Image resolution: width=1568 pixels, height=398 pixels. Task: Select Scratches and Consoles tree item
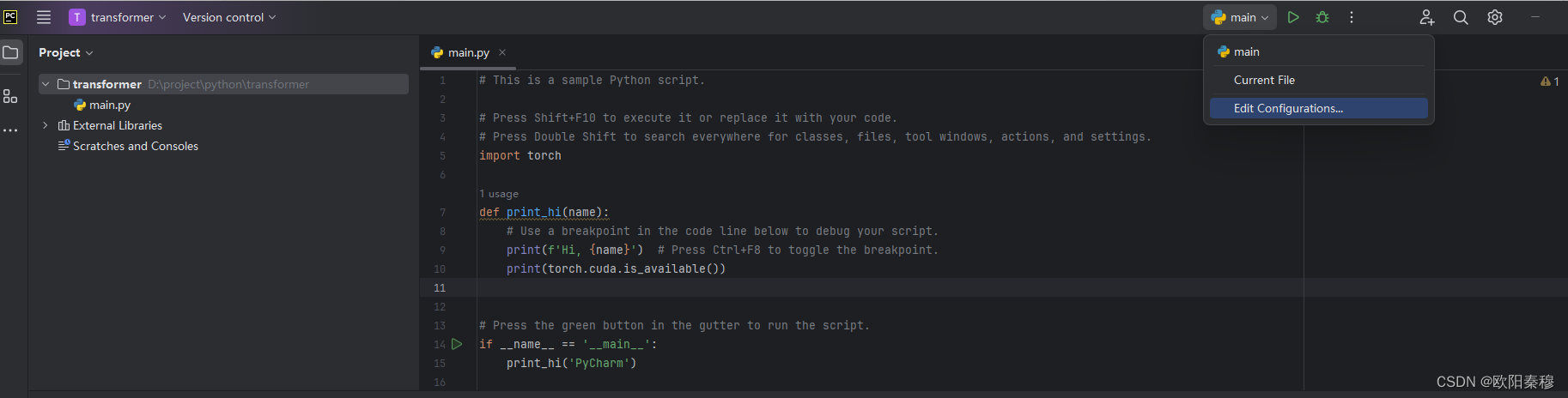136,146
